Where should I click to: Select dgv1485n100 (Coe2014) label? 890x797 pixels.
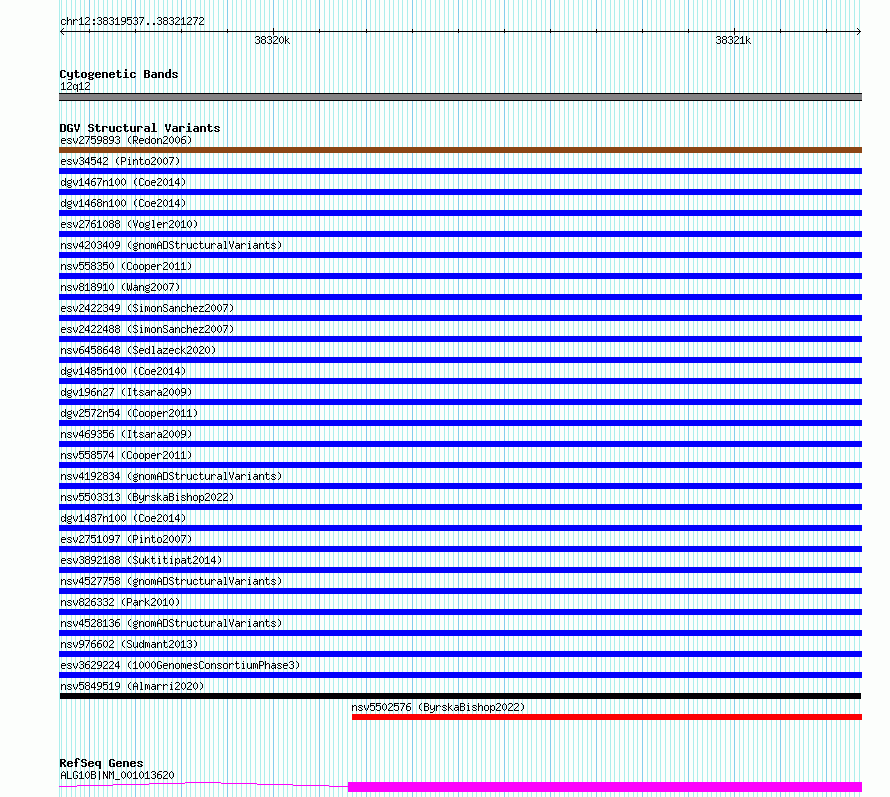[x=123, y=371]
